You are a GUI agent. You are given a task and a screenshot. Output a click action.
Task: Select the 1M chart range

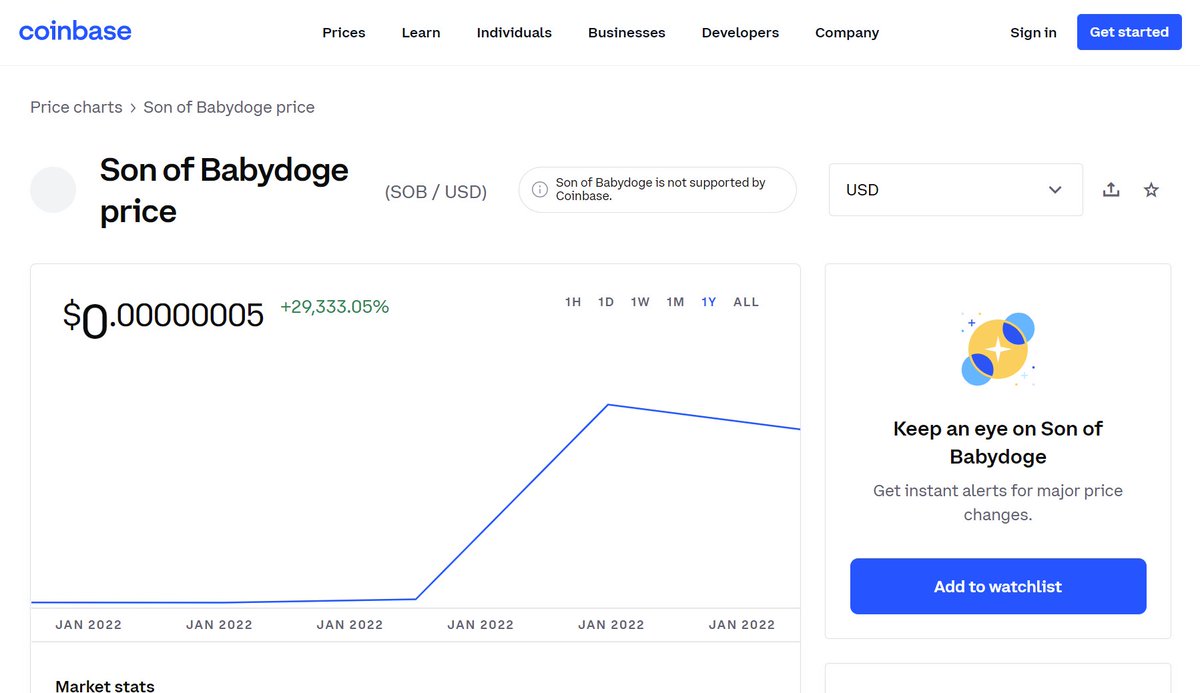point(675,302)
